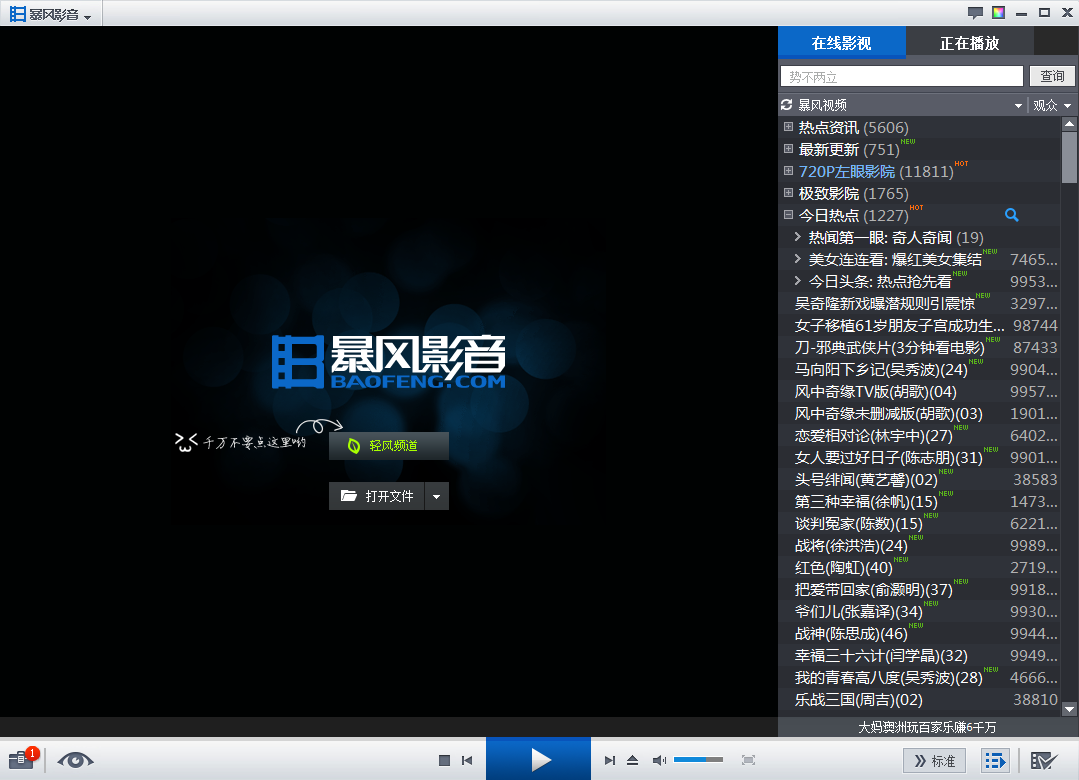This screenshot has height=780, width=1079.
Task: Expand the 720P左眼影院 category
Action: click(789, 171)
